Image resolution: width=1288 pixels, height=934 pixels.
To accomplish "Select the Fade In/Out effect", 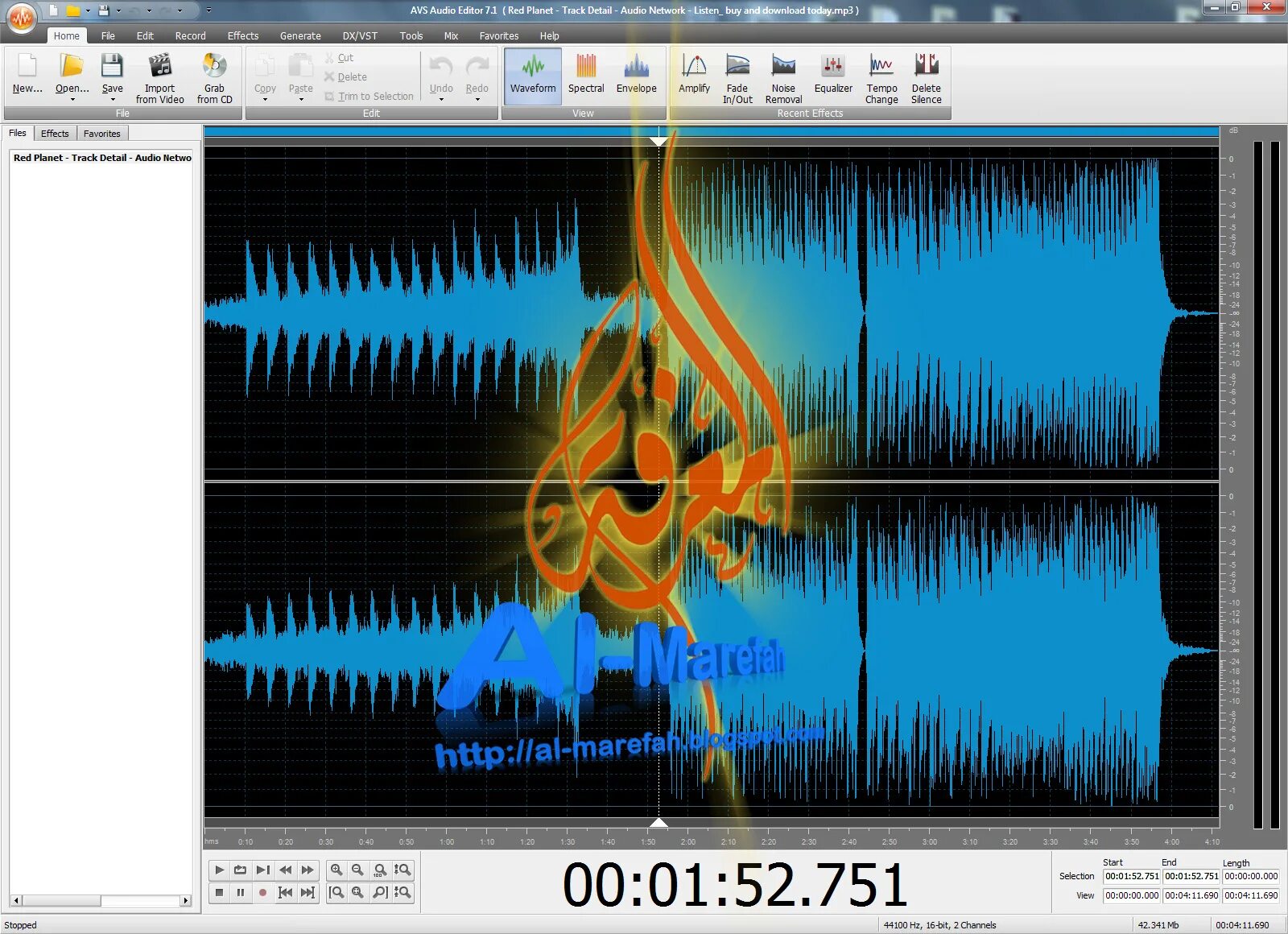I will tap(737, 76).
